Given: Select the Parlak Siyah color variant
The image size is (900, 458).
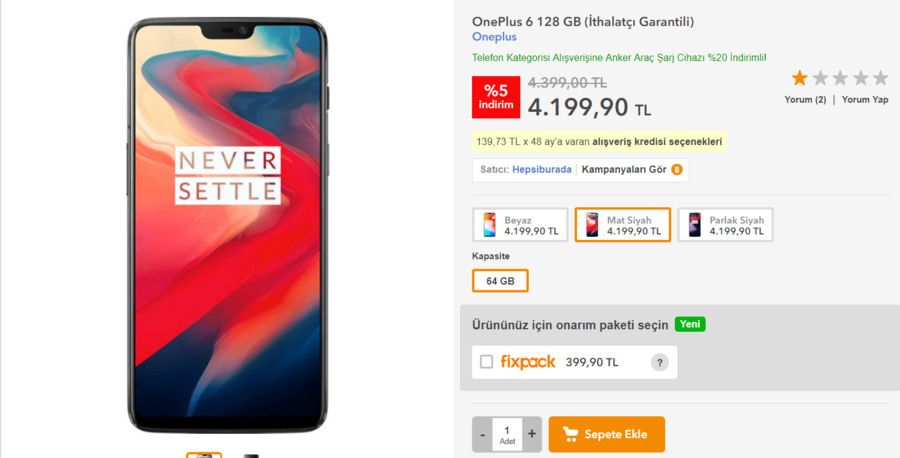Looking at the screenshot, I should 726,224.
